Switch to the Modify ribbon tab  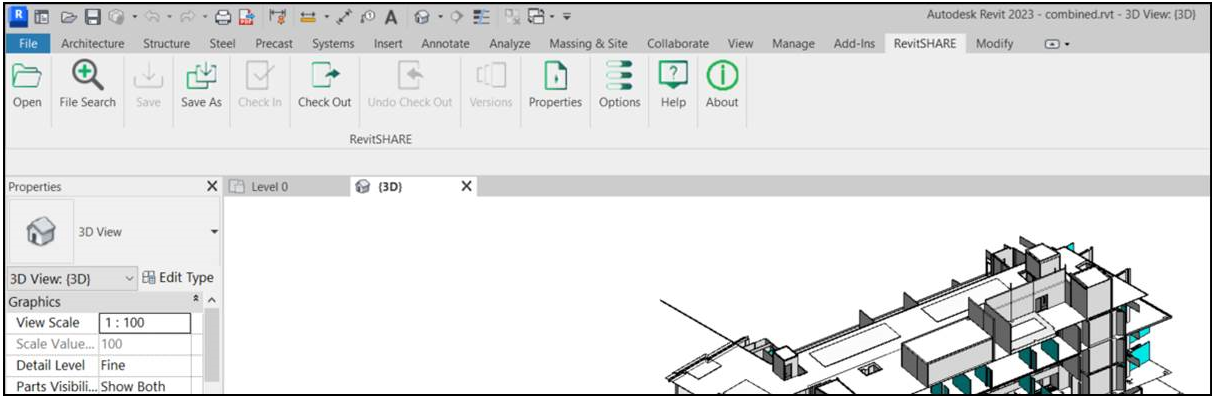pos(994,44)
